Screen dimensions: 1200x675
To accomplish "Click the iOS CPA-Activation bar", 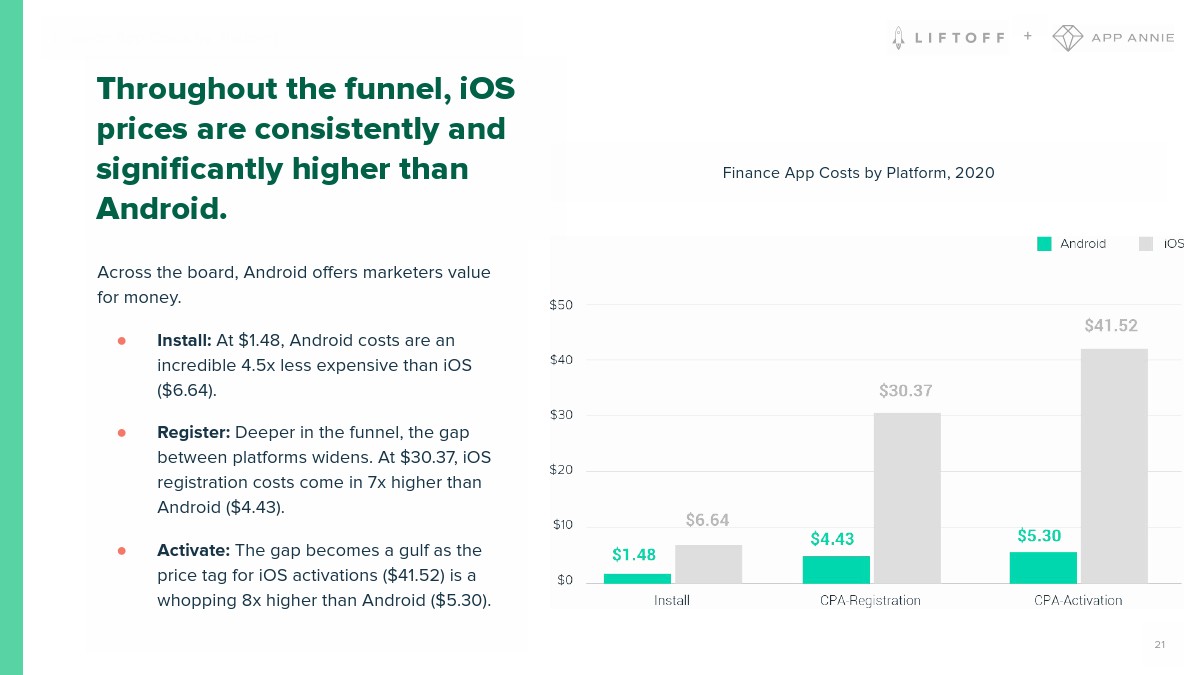I will click(x=1114, y=465).
